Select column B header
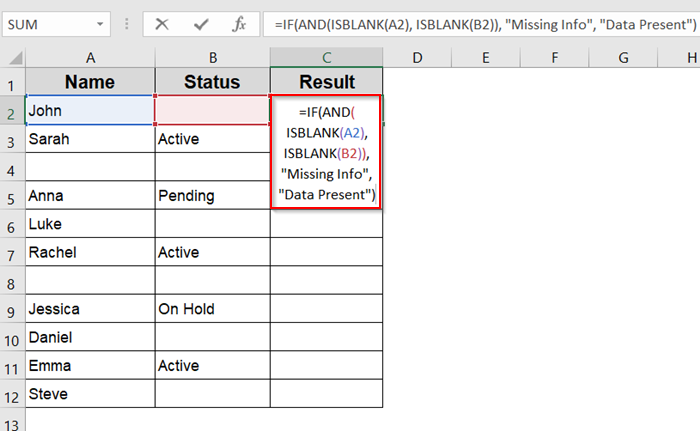This screenshot has height=431, width=700. pos(212,58)
